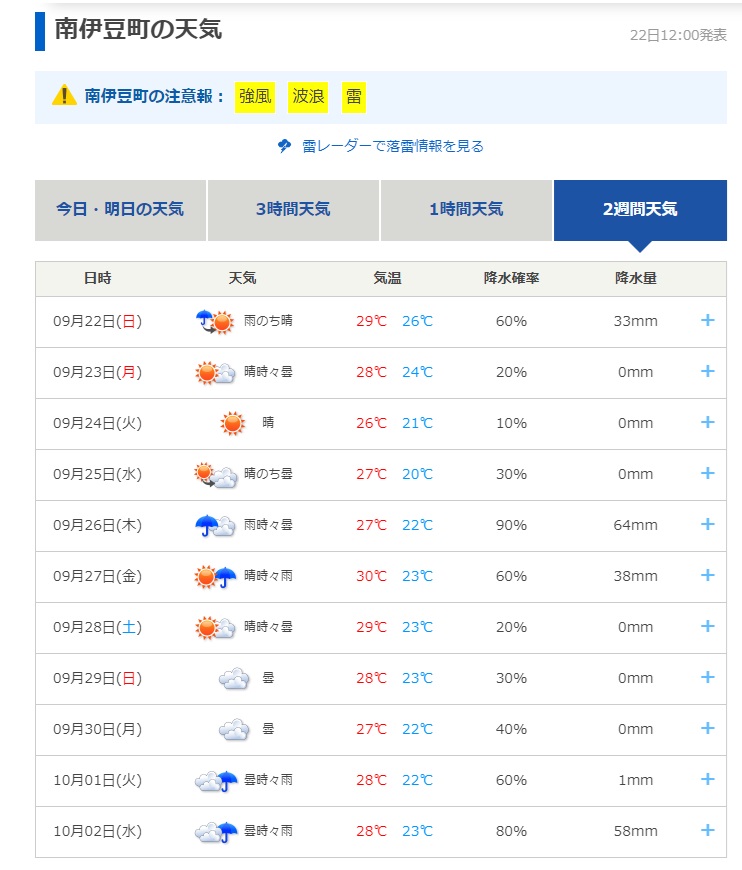Click the 強風 advisory label

point(254,97)
